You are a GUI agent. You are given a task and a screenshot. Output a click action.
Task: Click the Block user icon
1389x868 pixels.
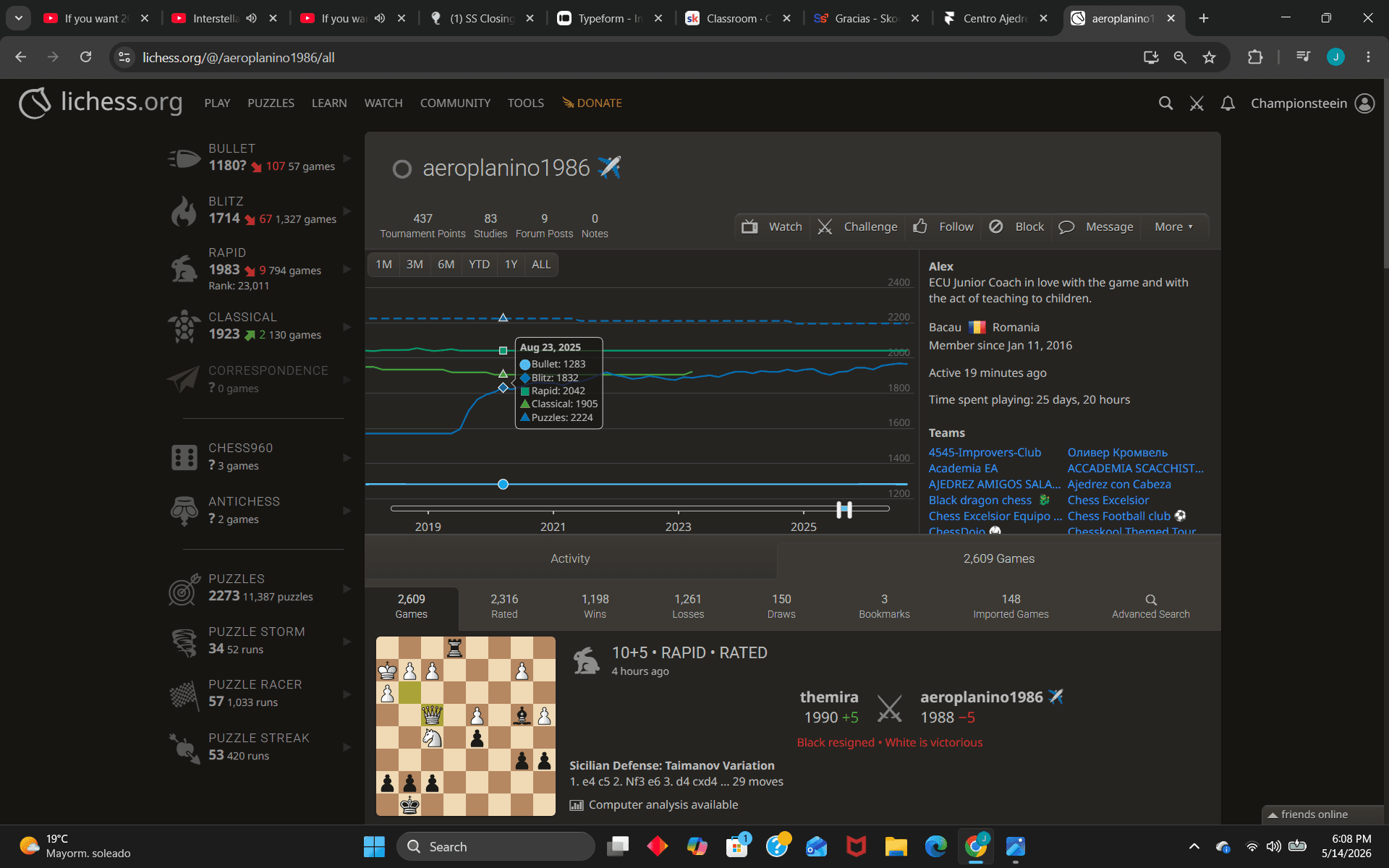coord(996,226)
